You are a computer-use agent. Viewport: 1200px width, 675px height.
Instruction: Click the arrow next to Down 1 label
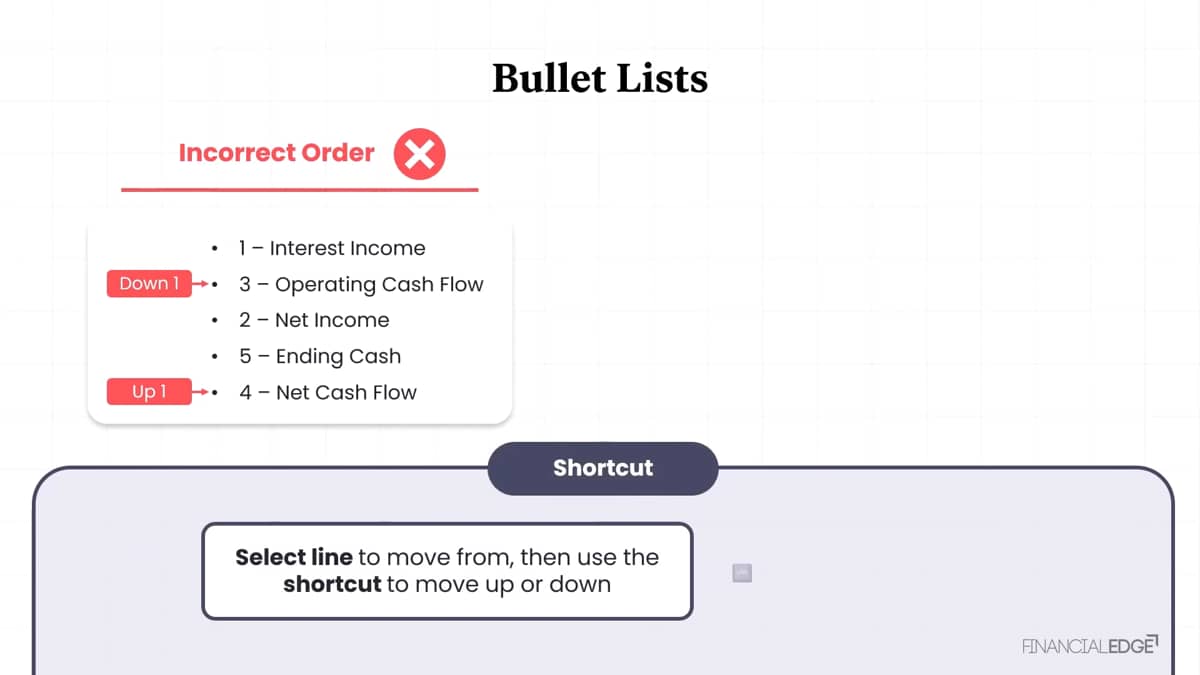(x=199, y=284)
